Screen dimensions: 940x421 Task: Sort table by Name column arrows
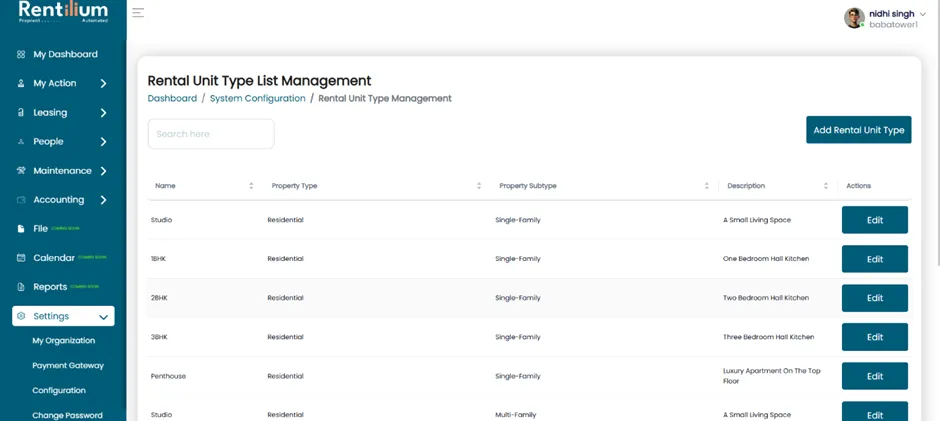[x=251, y=186]
